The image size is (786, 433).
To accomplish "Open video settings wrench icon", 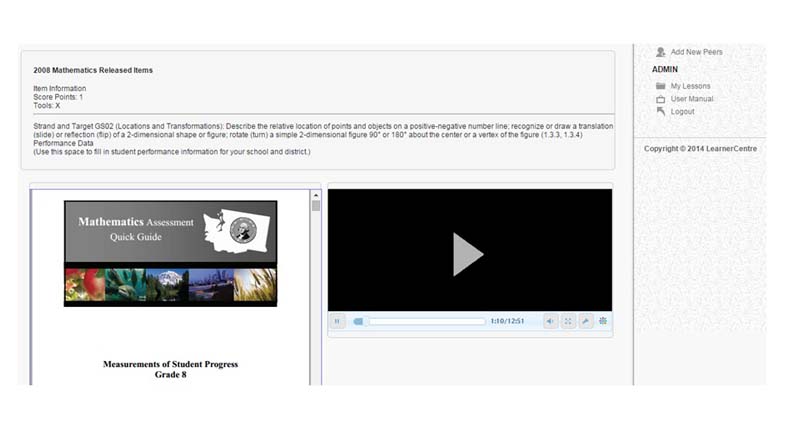I will coord(585,322).
